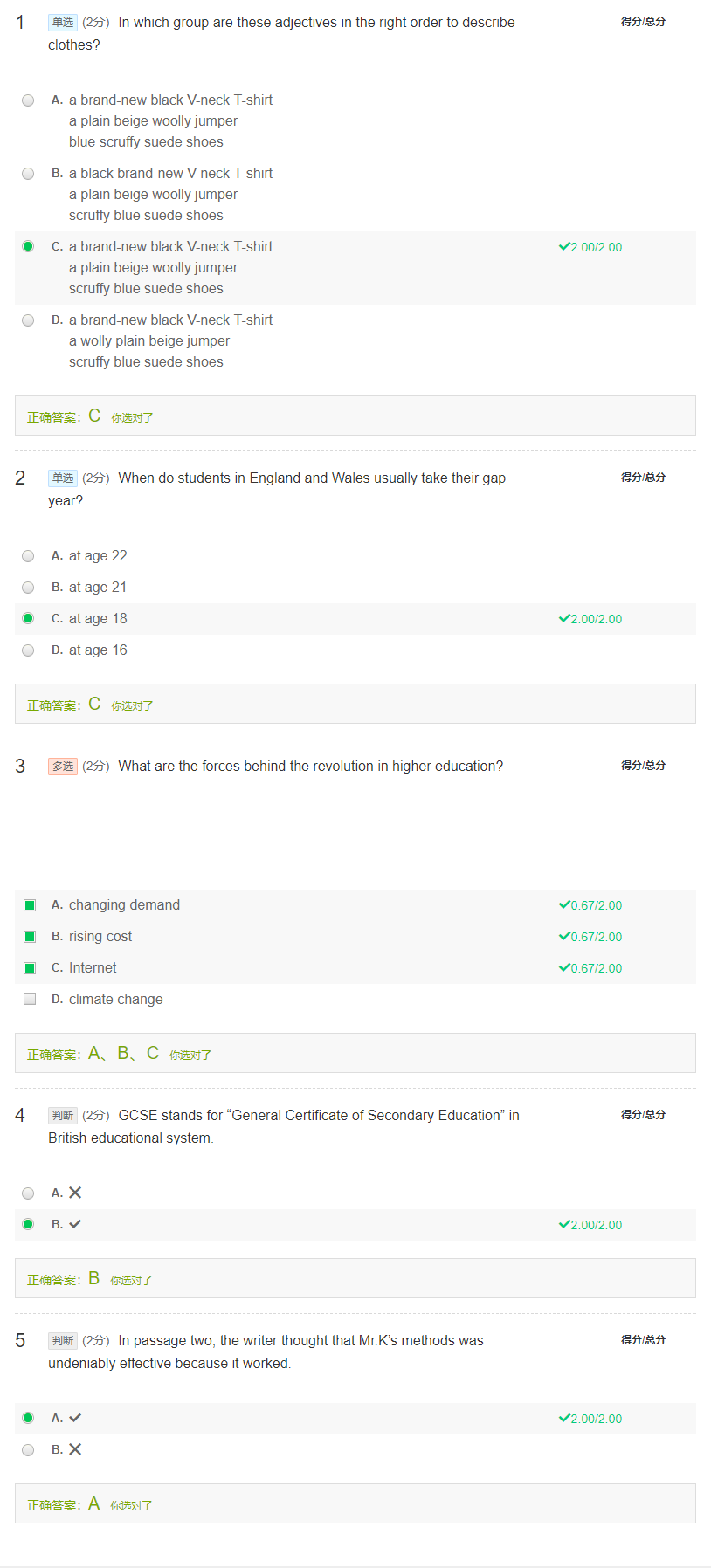Image resolution: width=711 pixels, height=1568 pixels.
Task: Click the green score checkmark for question 2
Action: 564,619
